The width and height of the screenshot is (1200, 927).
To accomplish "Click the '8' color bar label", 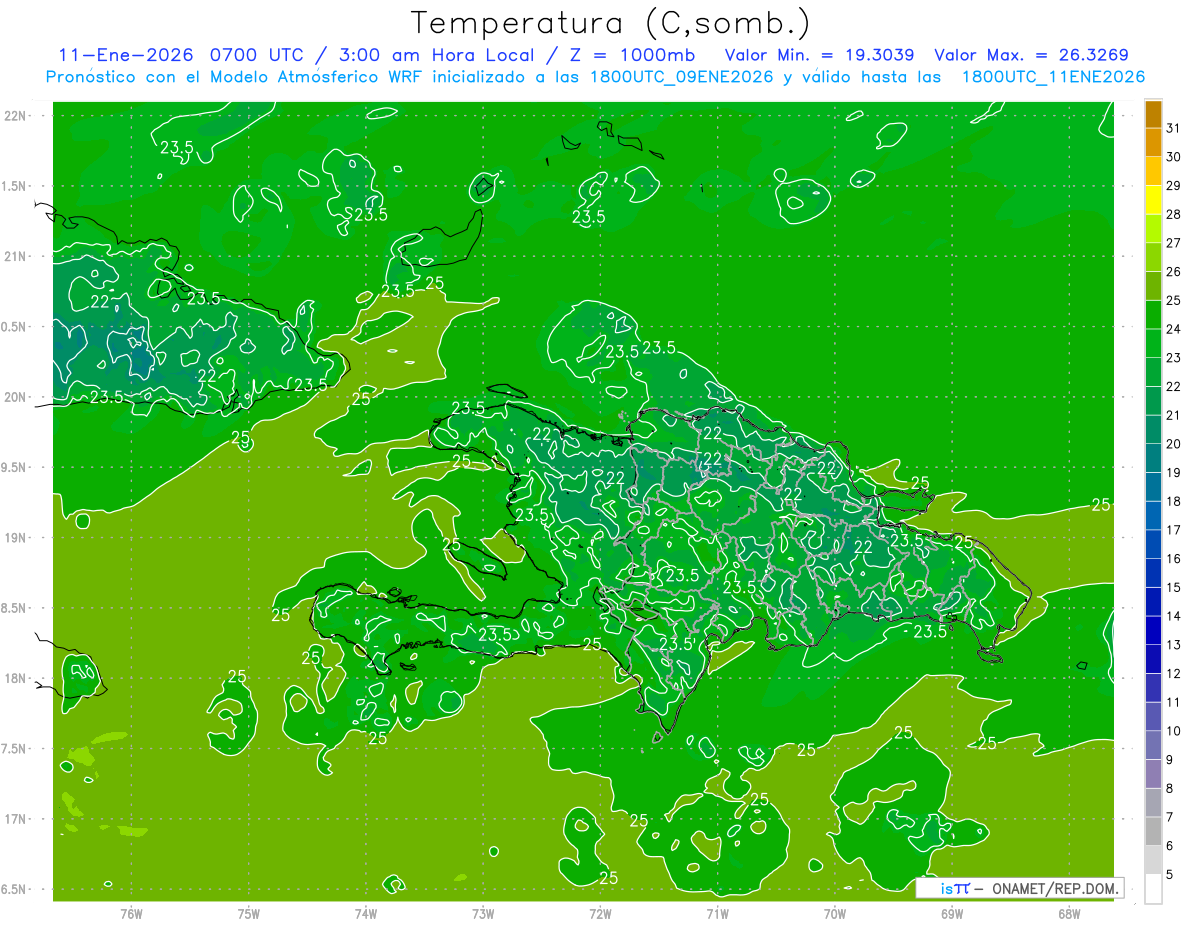I will 1170,789.
